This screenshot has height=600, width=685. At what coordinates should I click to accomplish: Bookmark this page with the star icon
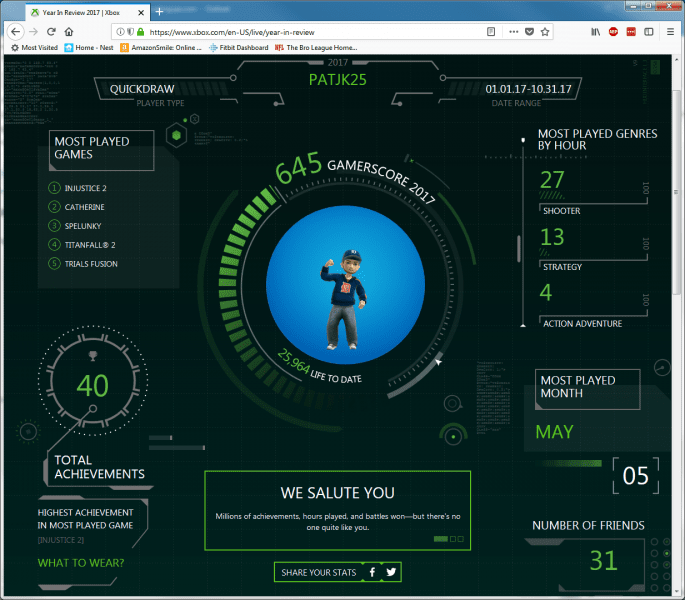point(545,32)
